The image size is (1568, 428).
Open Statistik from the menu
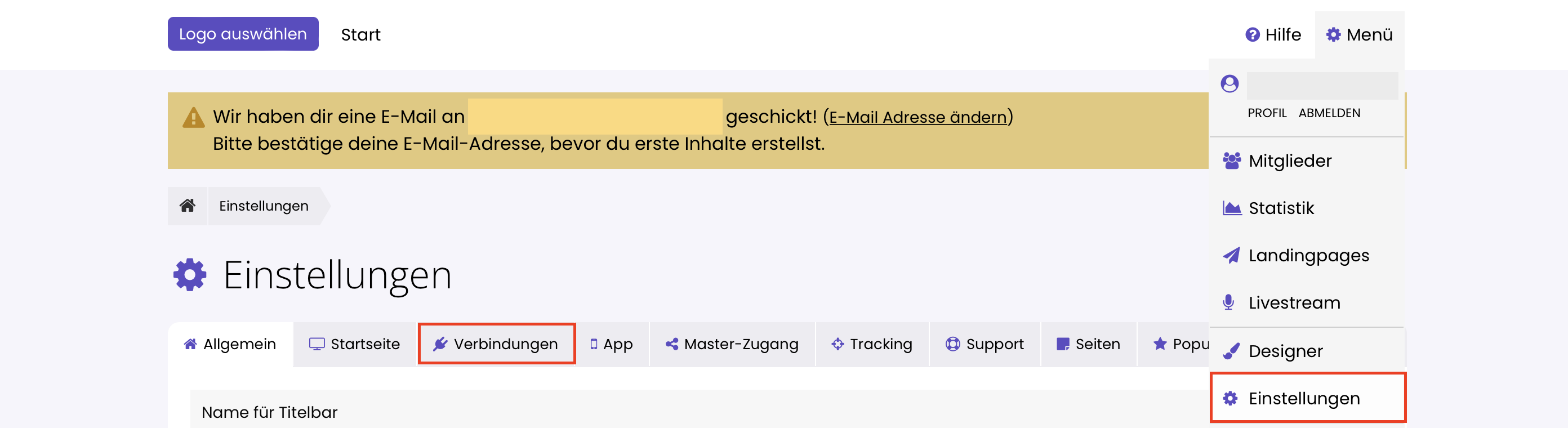(1281, 208)
